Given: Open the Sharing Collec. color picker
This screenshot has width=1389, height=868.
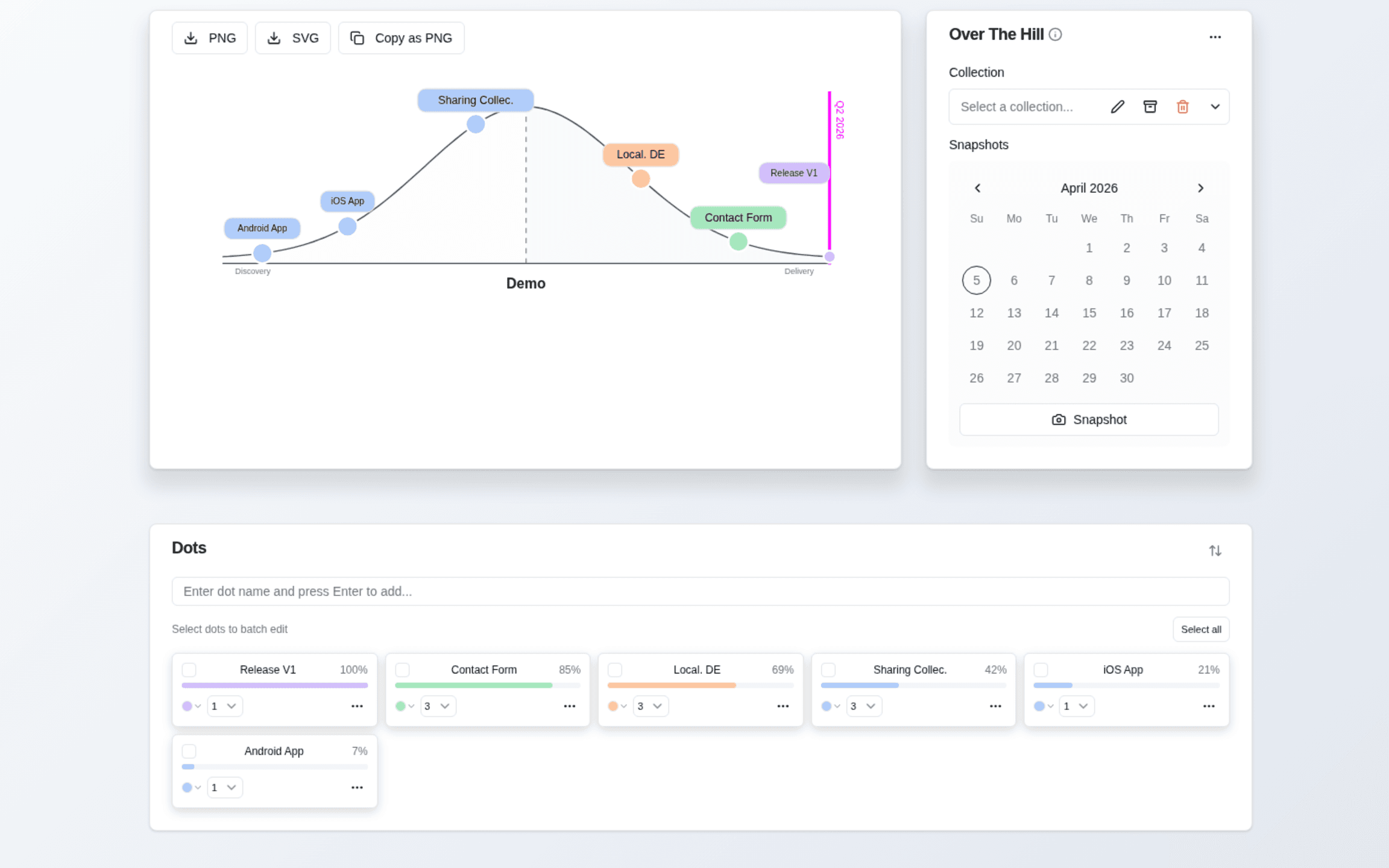Looking at the screenshot, I should pyautogui.click(x=831, y=706).
